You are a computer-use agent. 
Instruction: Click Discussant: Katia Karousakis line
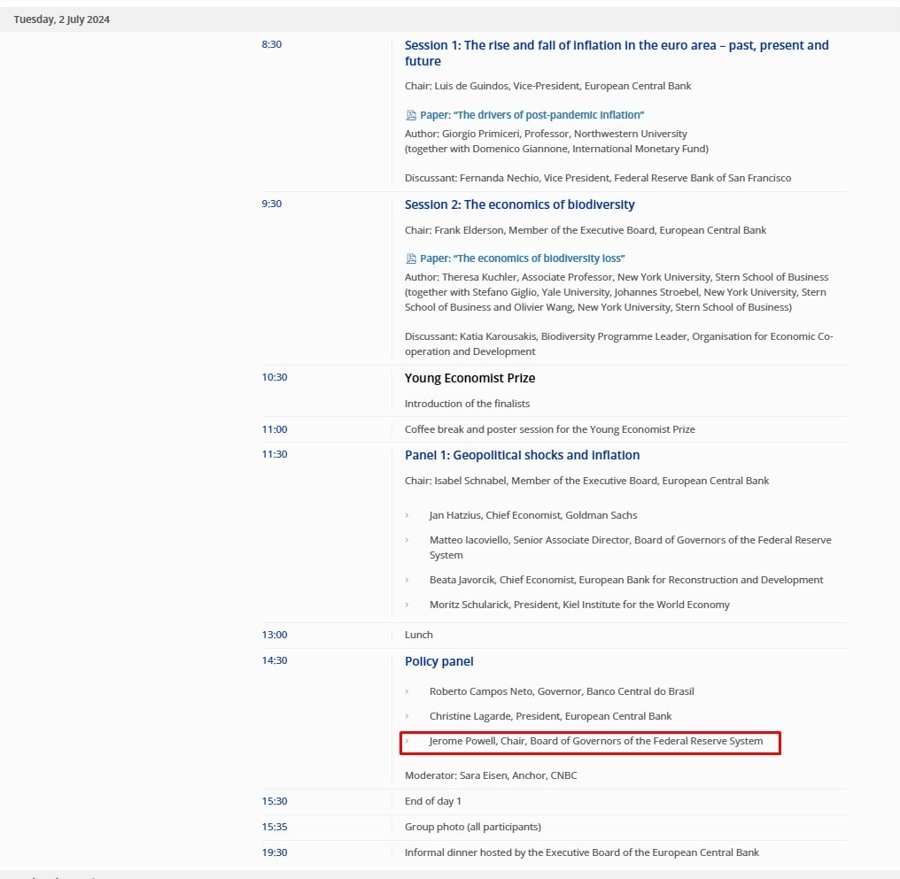point(619,344)
